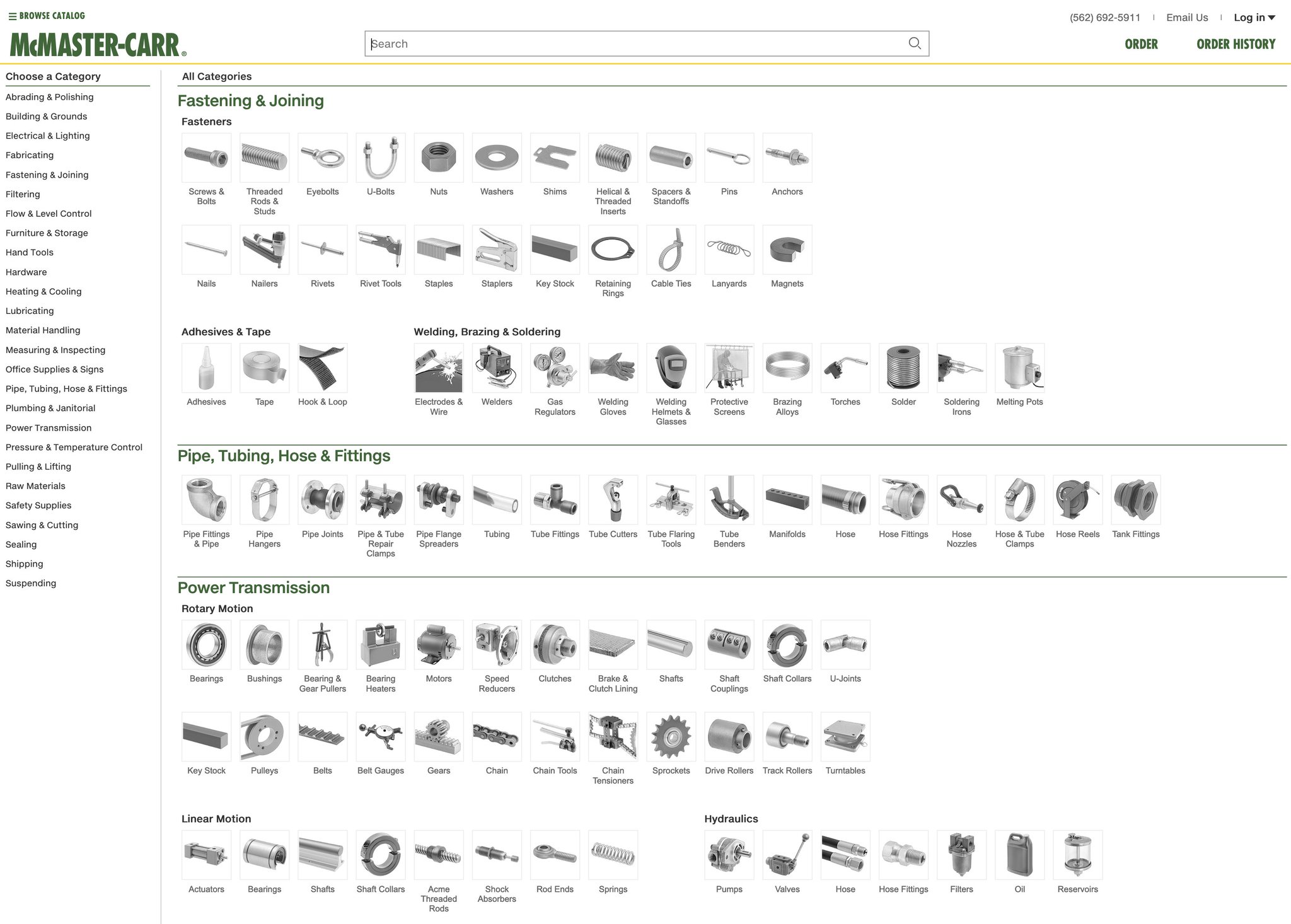This screenshot has height=924, width=1291.
Task: Select the Welding Helmets & Glasses icon
Action: [x=671, y=367]
